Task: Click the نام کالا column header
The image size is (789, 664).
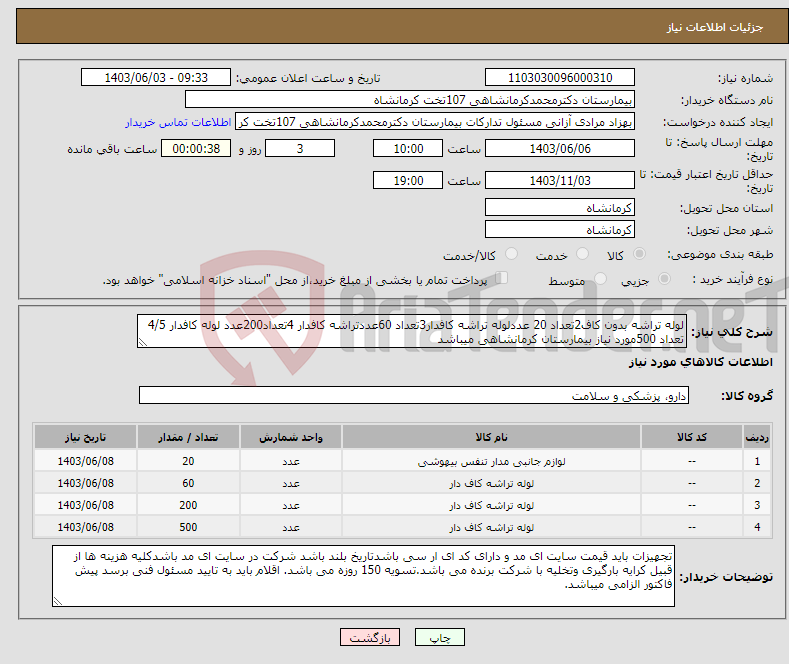Action: 491,437
